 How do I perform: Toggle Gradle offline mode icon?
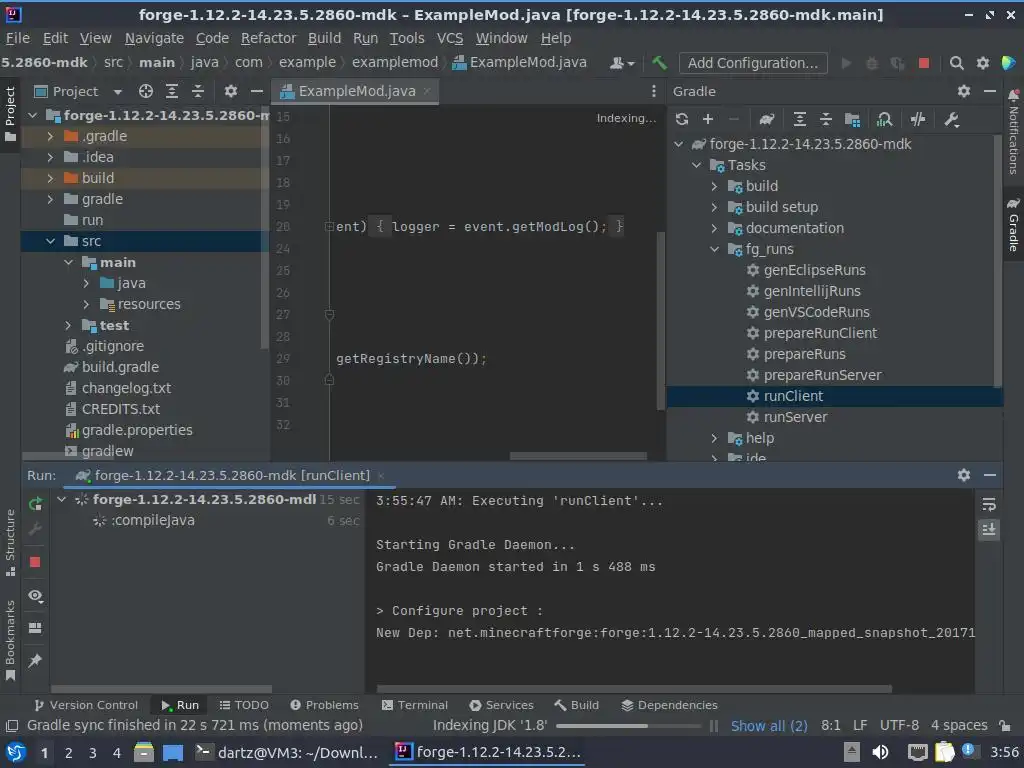point(918,119)
